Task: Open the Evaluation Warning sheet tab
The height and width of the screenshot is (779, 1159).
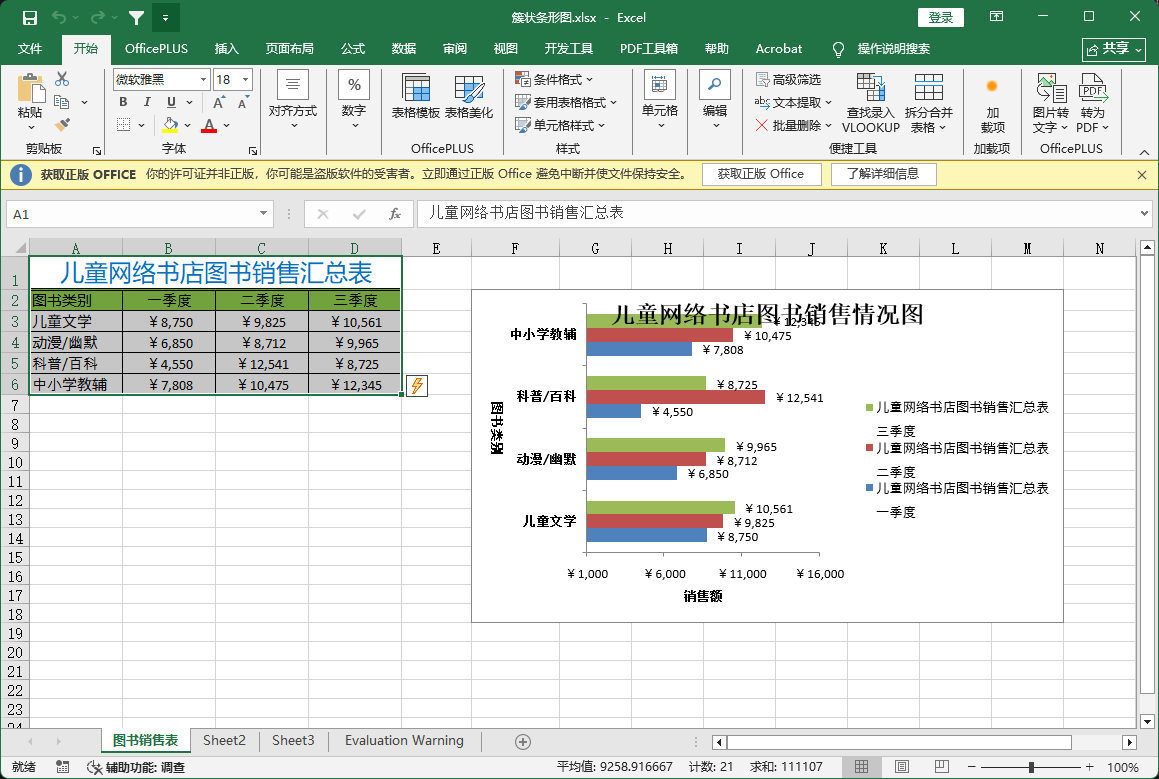Action: click(404, 741)
